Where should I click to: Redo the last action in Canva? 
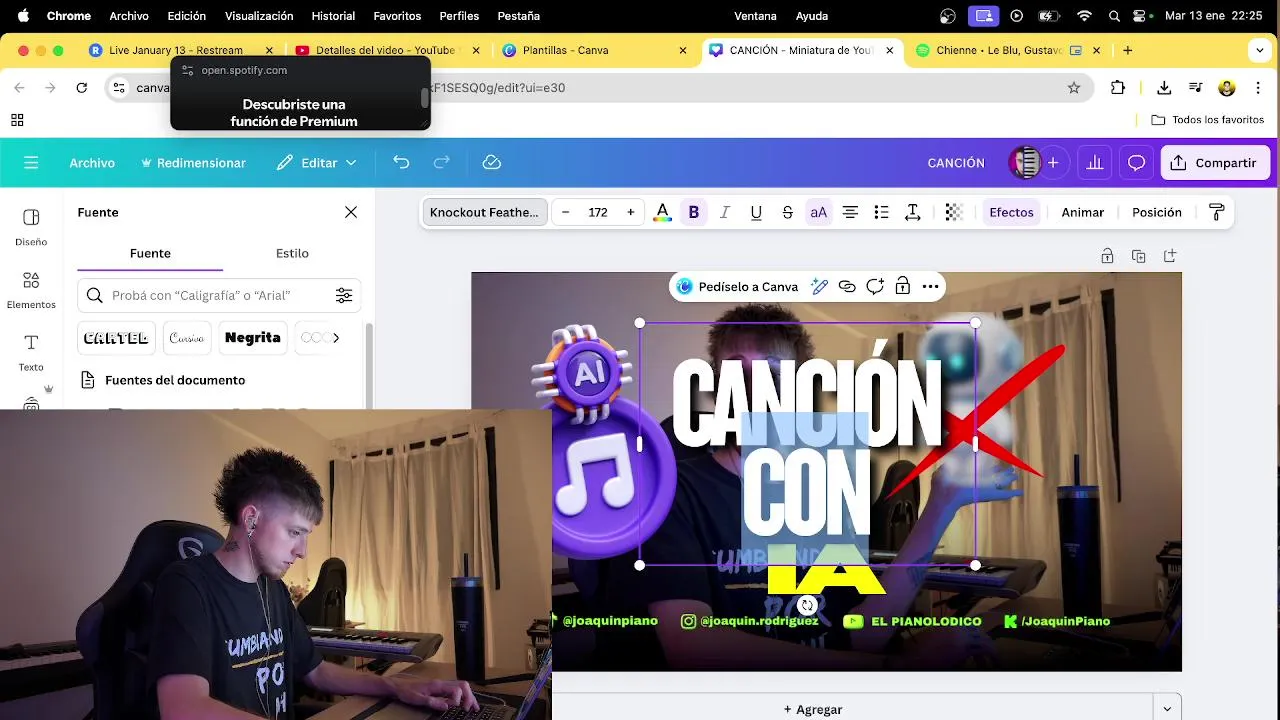tap(442, 162)
